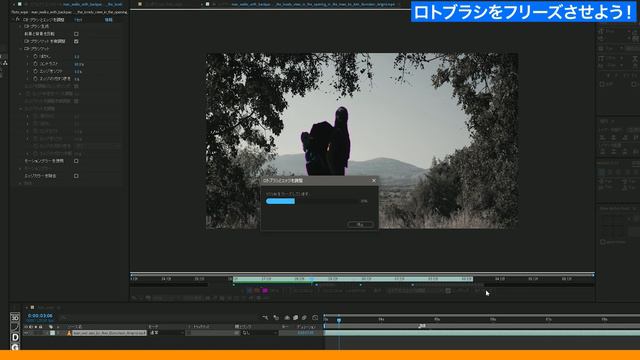640x360 pixels.
Task: Click the timeline playhead marker
Action: (x=339, y=320)
